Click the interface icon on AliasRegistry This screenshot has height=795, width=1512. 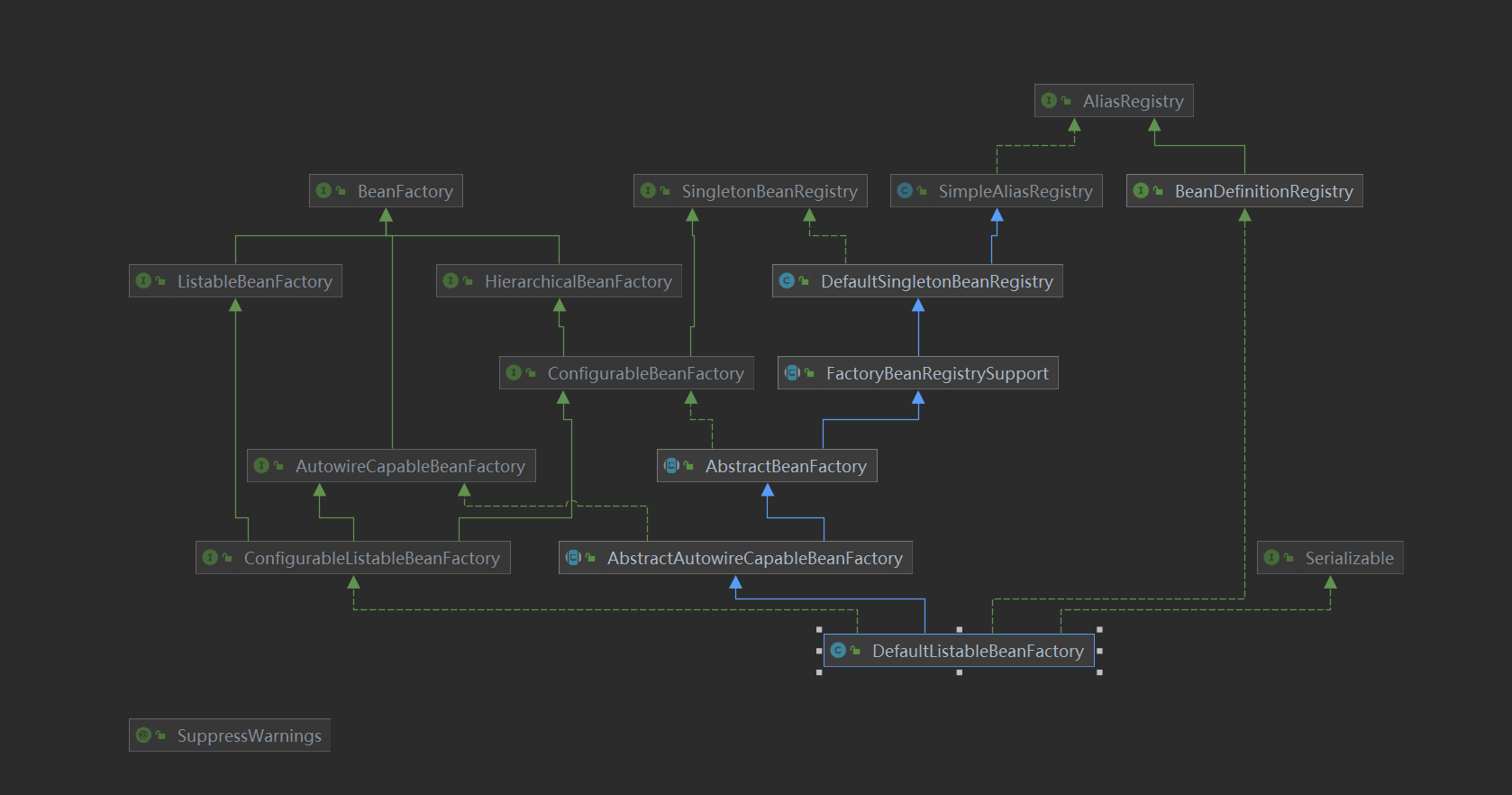tap(1049, 100)
